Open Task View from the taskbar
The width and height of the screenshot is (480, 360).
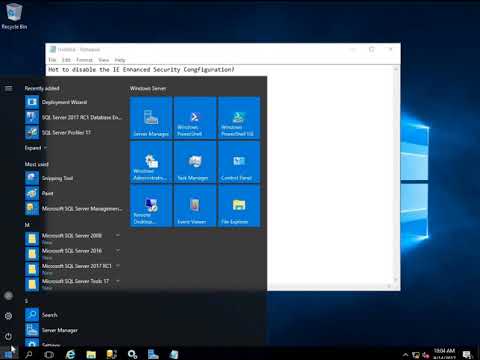(49, 354)
